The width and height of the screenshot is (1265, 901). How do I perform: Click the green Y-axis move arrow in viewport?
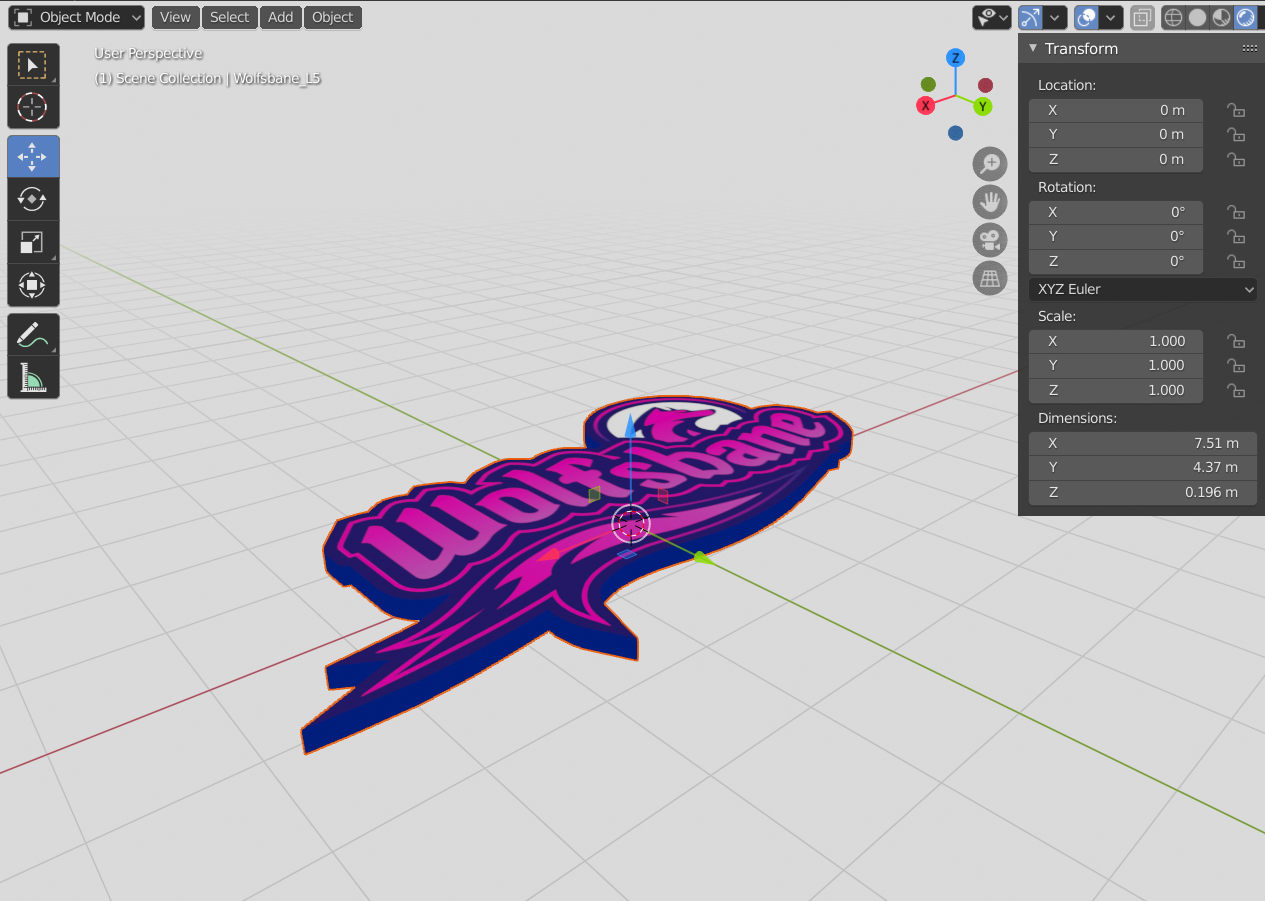point(701,556)
